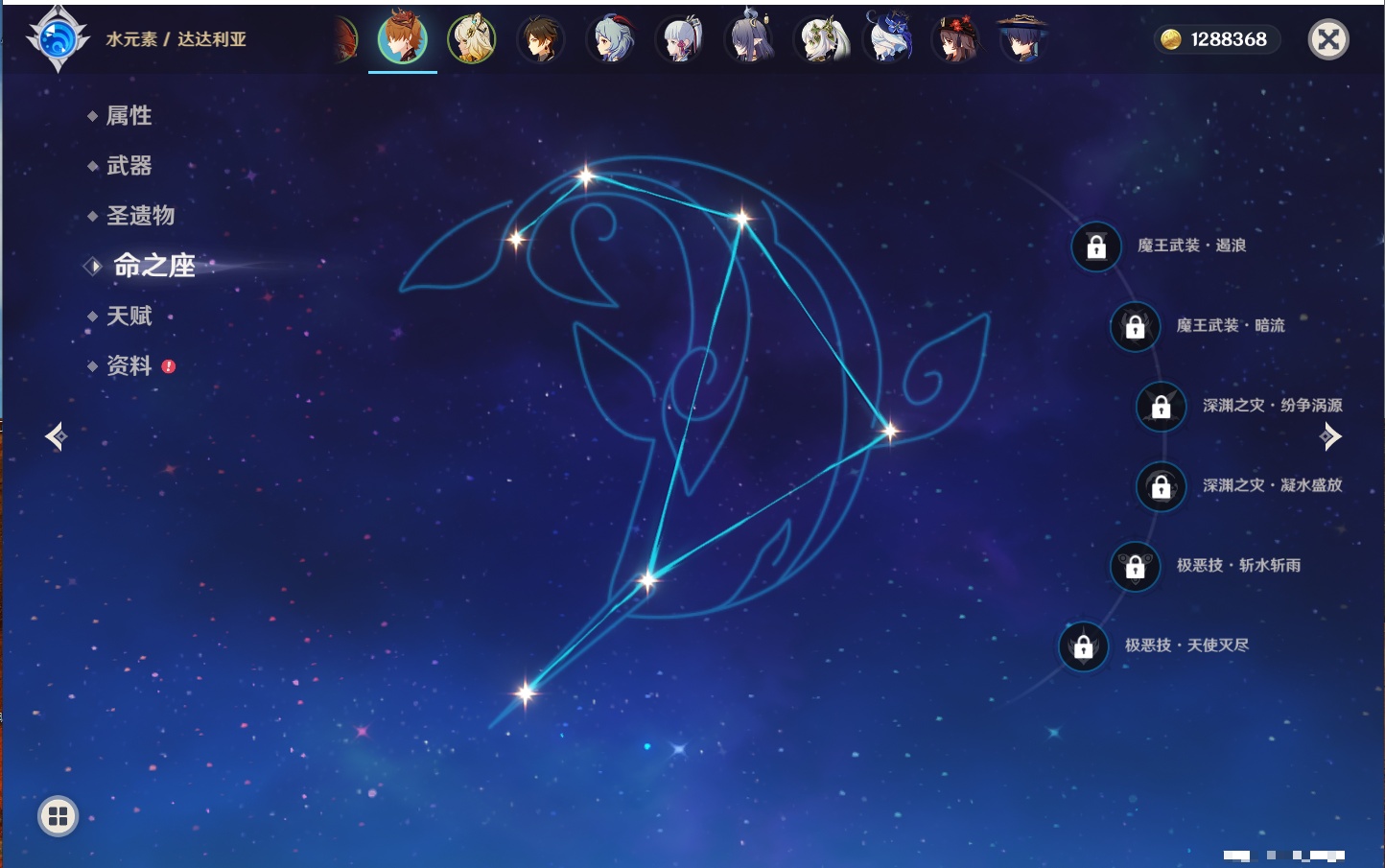Open the lock icon for 魔王武装·暗流
The height and width of the screenshot is (868, 1385).
(x=1135, y=326)
